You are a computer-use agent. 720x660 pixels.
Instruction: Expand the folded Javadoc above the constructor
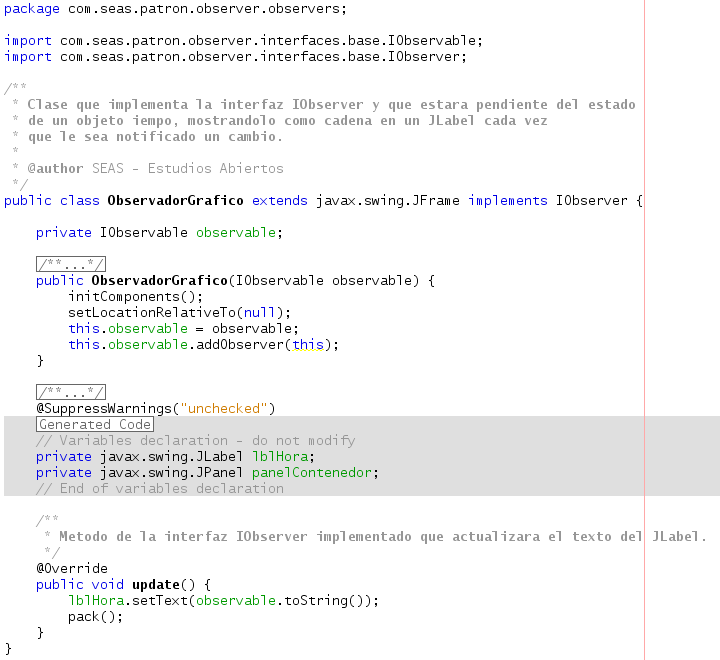71,264
